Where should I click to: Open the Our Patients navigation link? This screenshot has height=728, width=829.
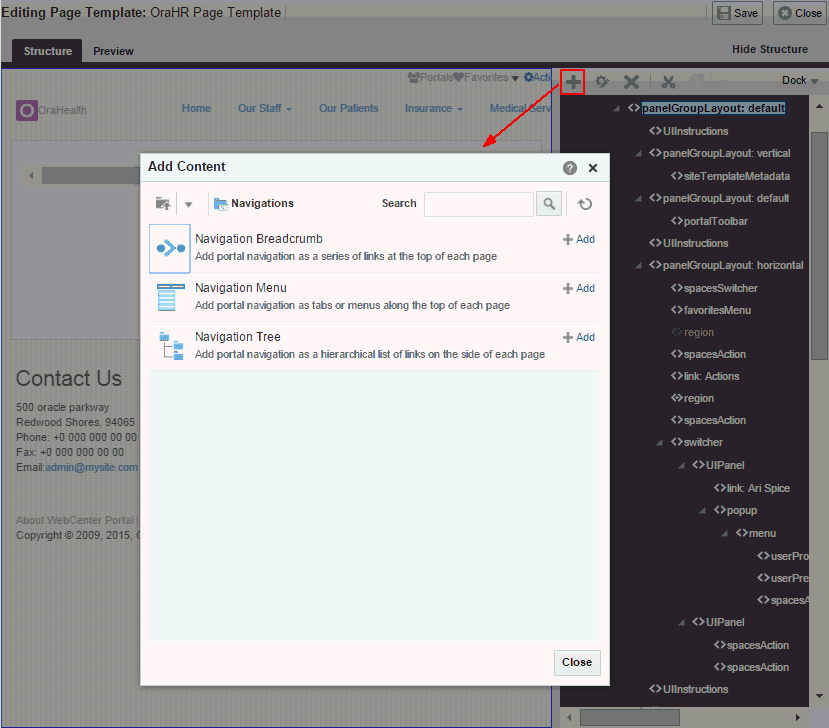tap(348, 108)
